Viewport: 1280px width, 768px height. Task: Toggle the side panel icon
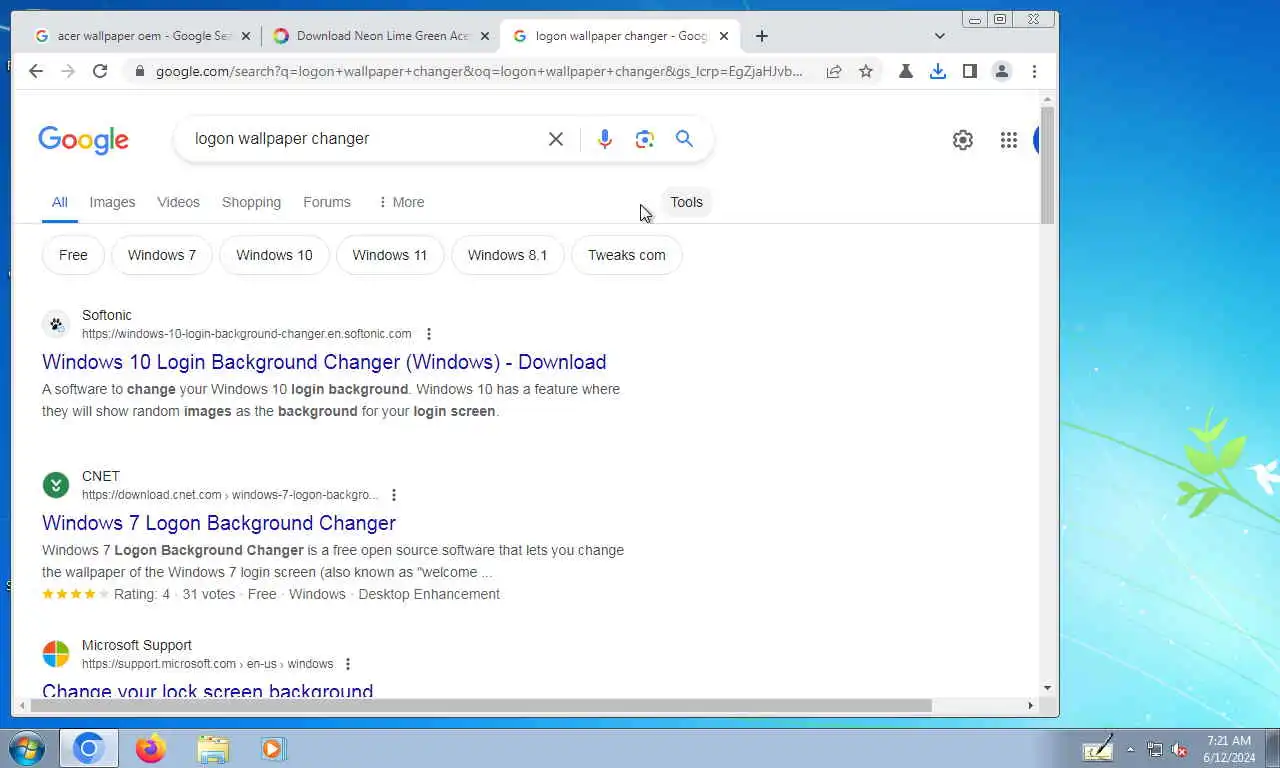pyautogui.click(x=970, y=71)
